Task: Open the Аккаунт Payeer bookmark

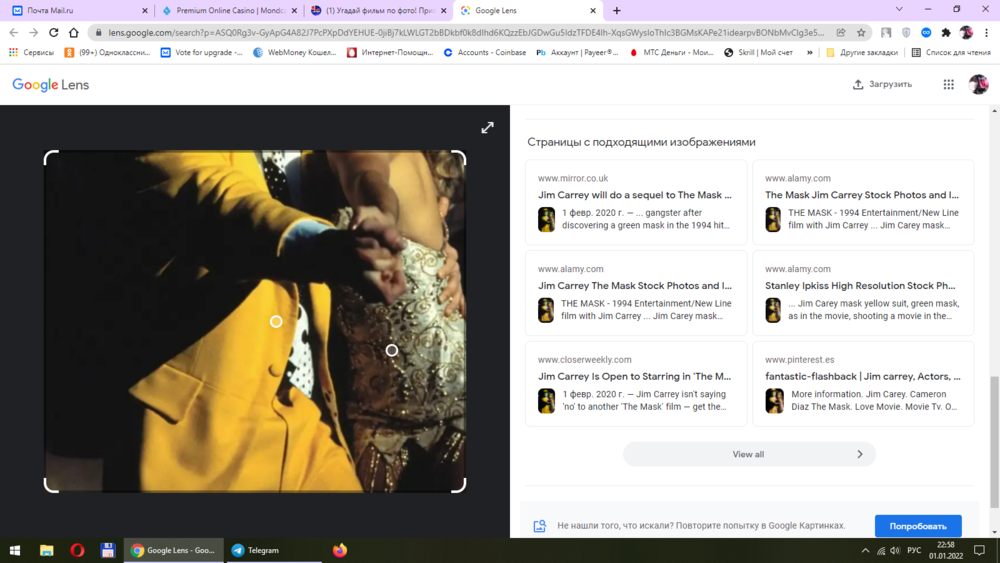Action: [577, 52]
